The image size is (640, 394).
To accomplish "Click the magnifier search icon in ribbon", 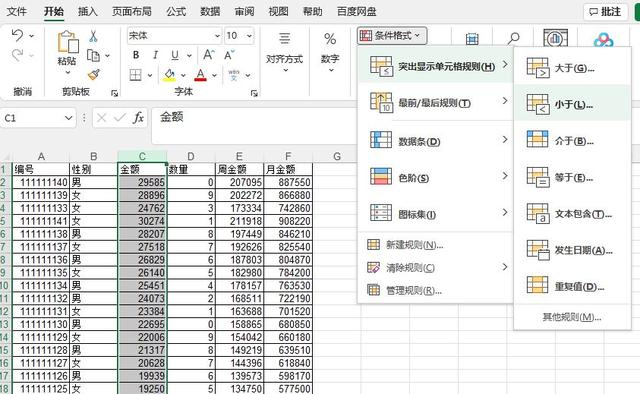I will coord(513,39).
